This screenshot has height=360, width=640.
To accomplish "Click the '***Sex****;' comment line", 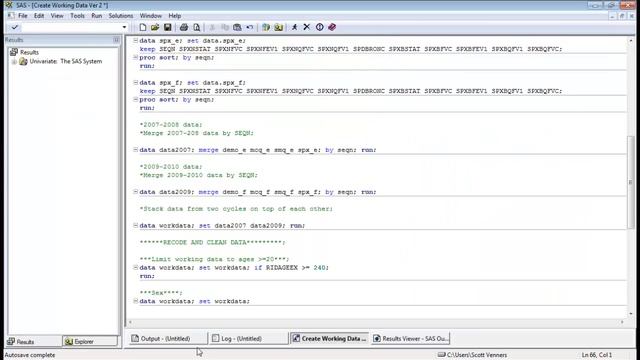I will 161,293.
